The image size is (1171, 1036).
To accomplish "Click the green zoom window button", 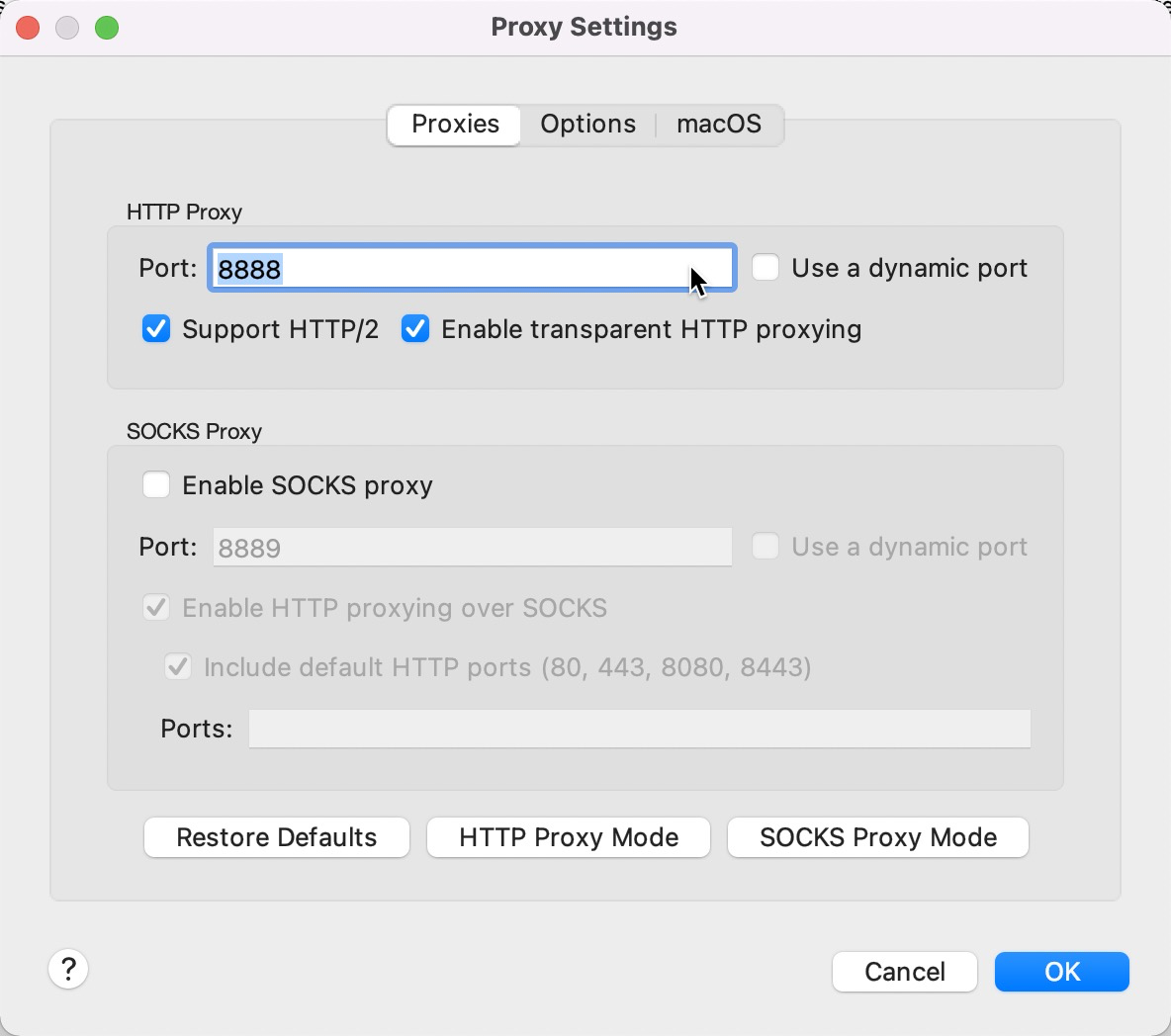I will tap(107, 28).
